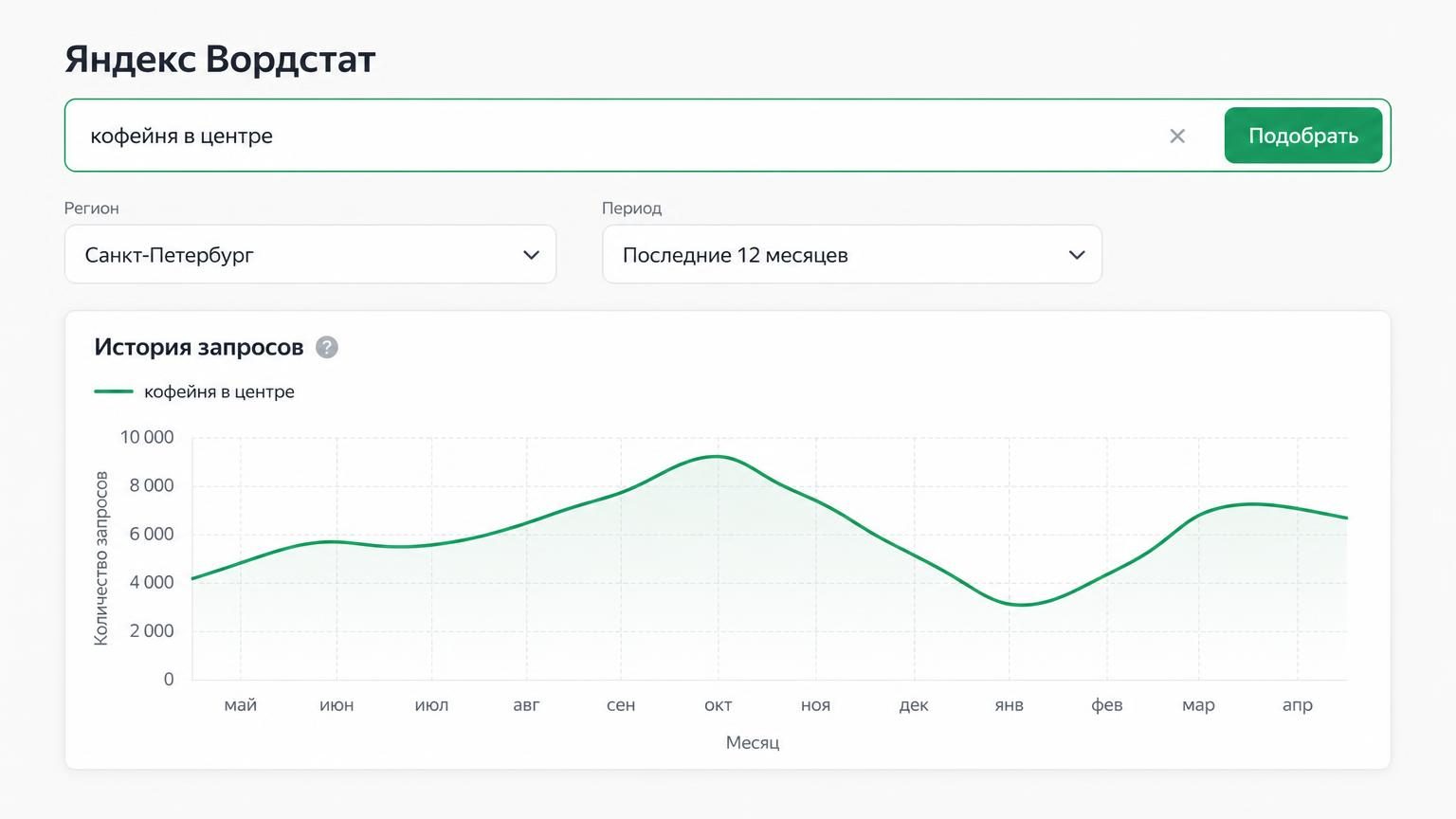Toggle the кофейня в центре legend series
Viewport: 1456px width, 819px height.
point(194,391)
